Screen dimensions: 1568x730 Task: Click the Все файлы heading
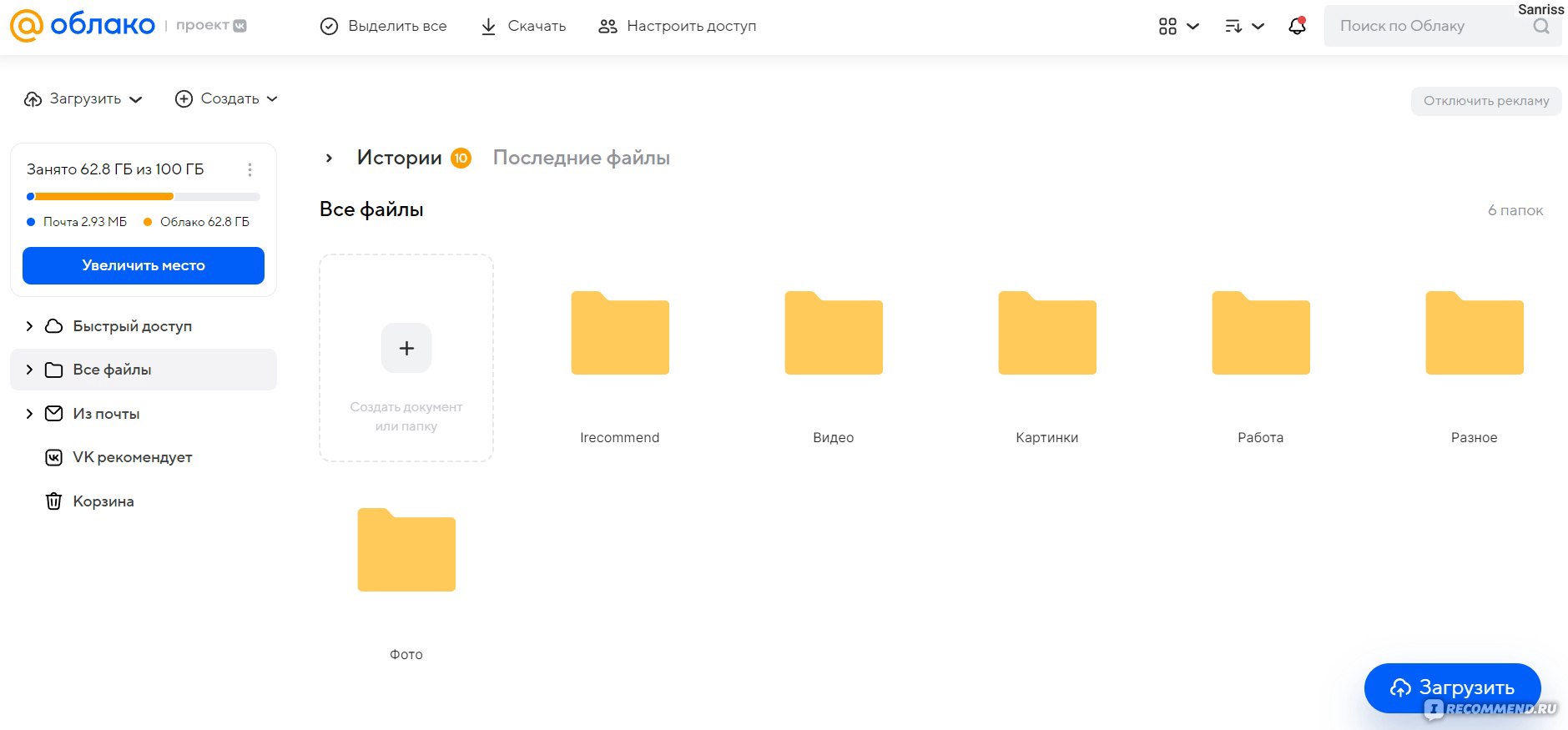(371, 209)
